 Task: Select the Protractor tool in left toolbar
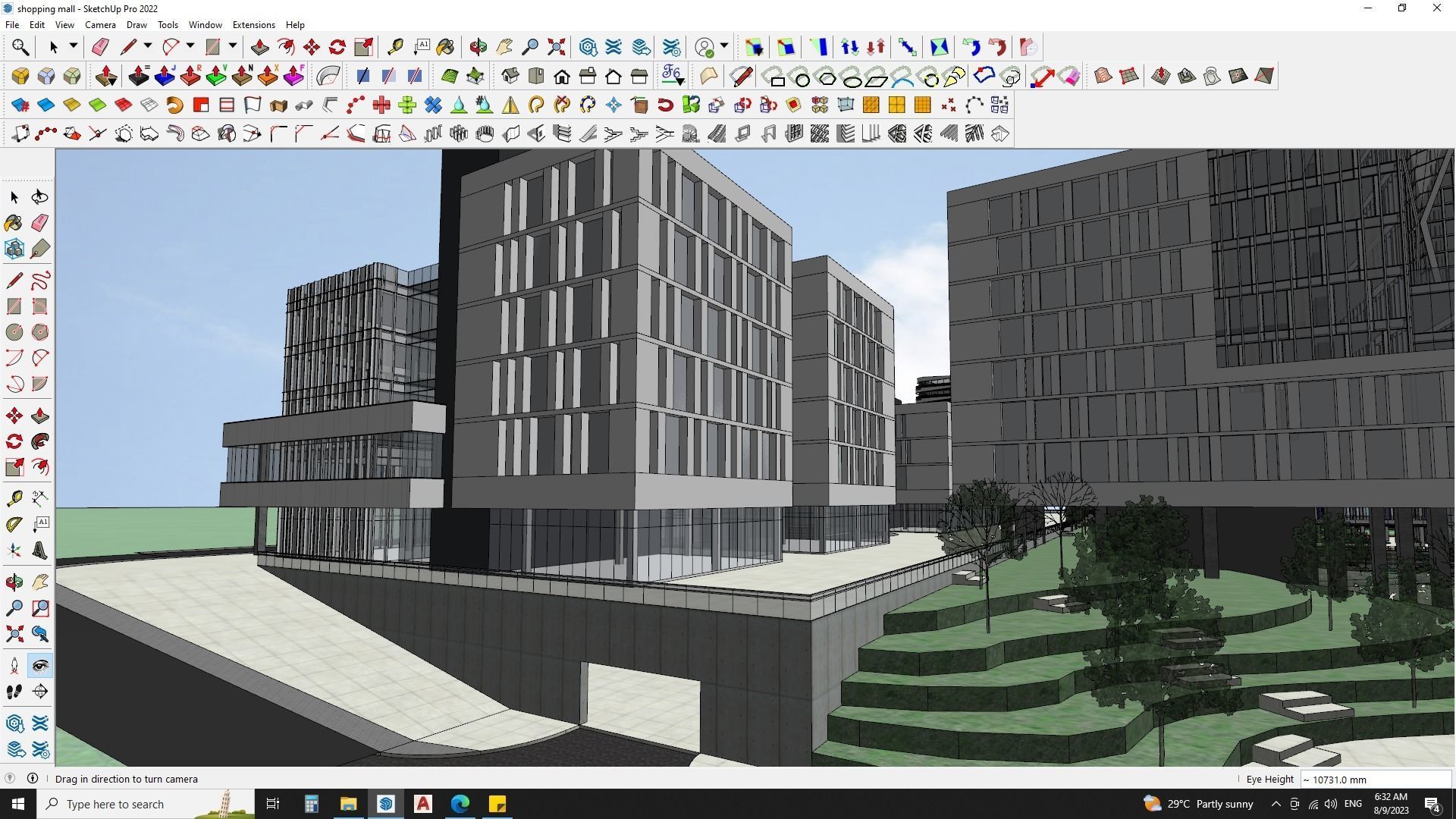coord(14,524)
